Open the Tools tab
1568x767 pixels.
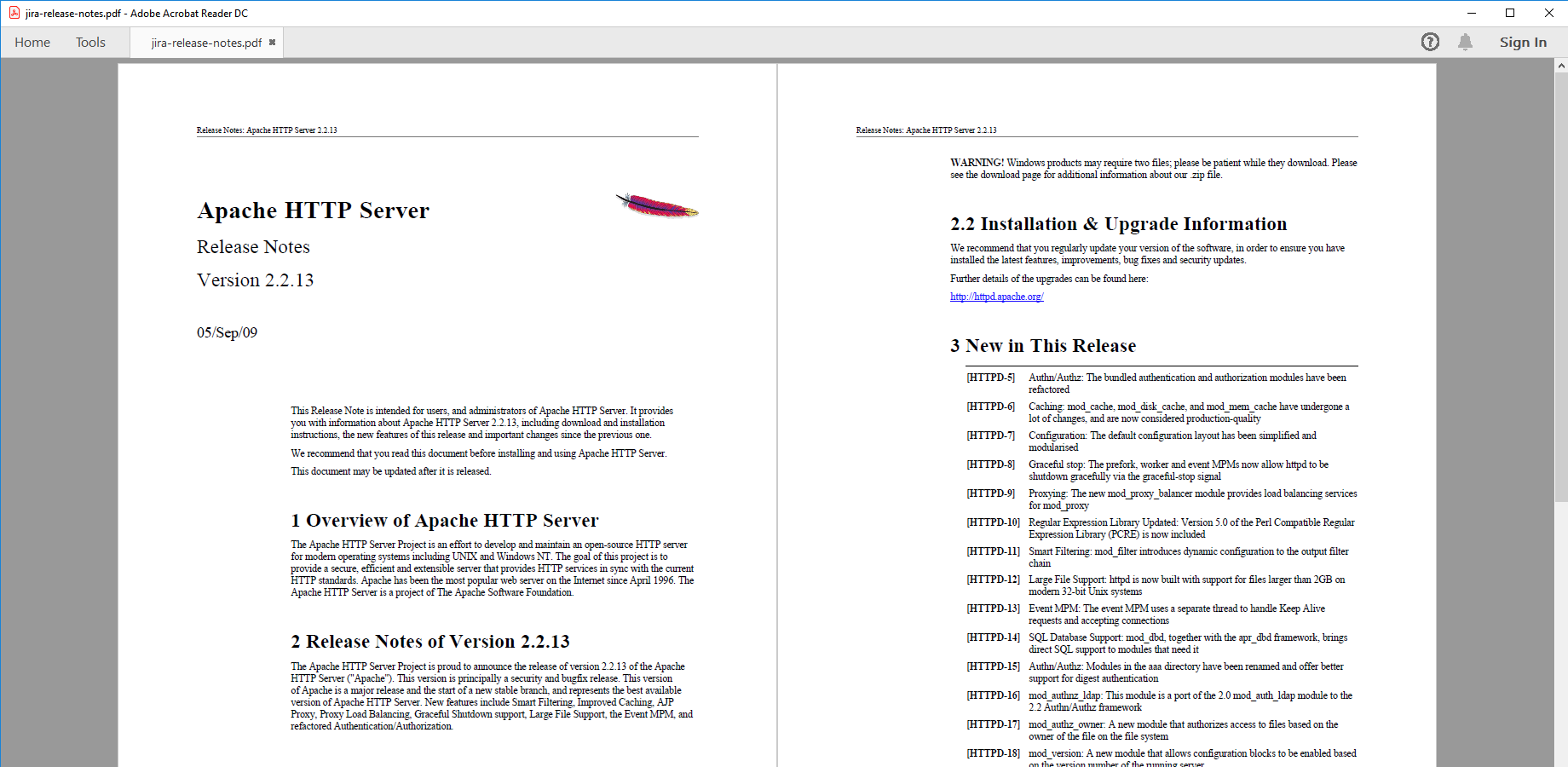pos(90,42)
